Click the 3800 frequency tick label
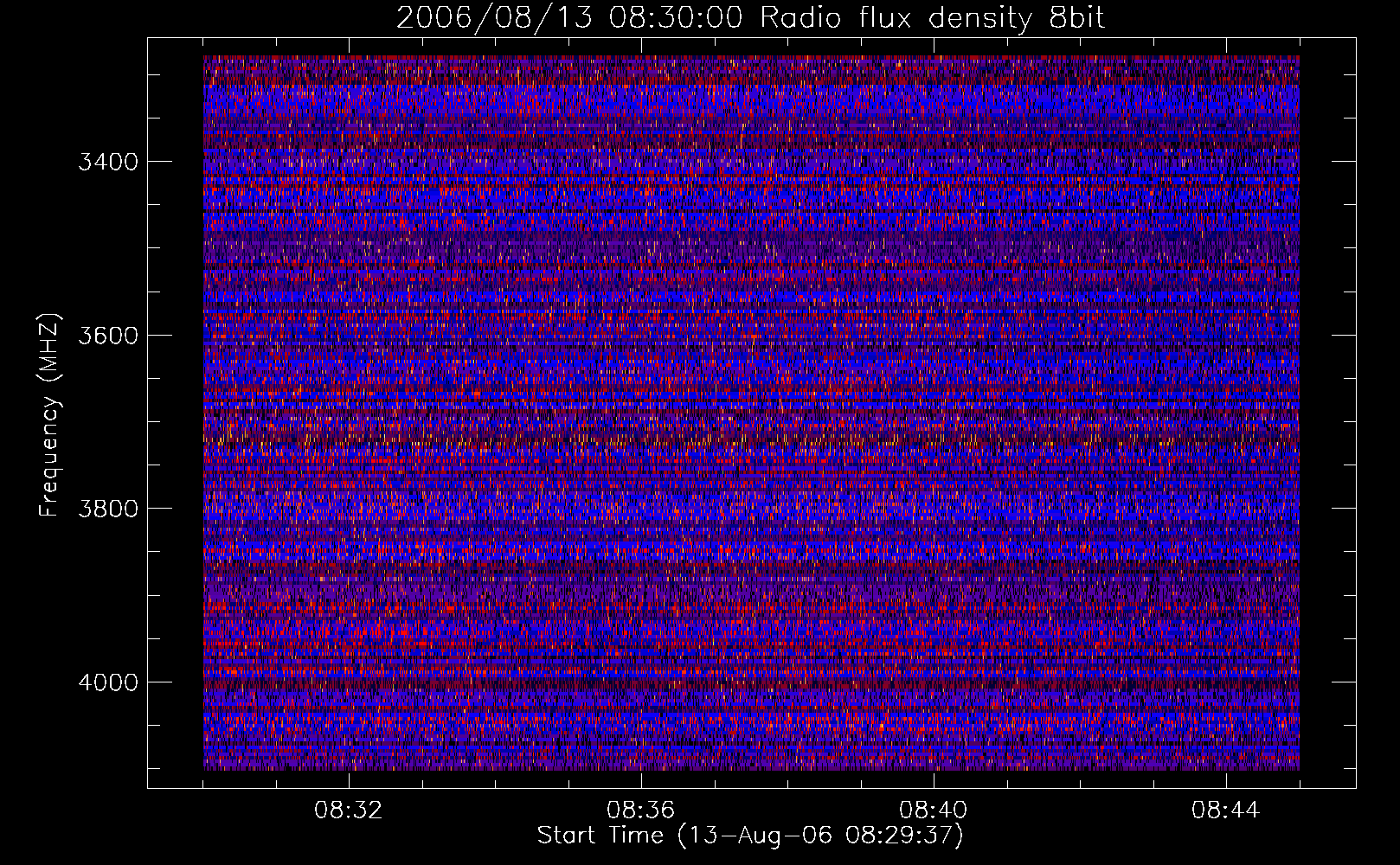 click(108, 508)
